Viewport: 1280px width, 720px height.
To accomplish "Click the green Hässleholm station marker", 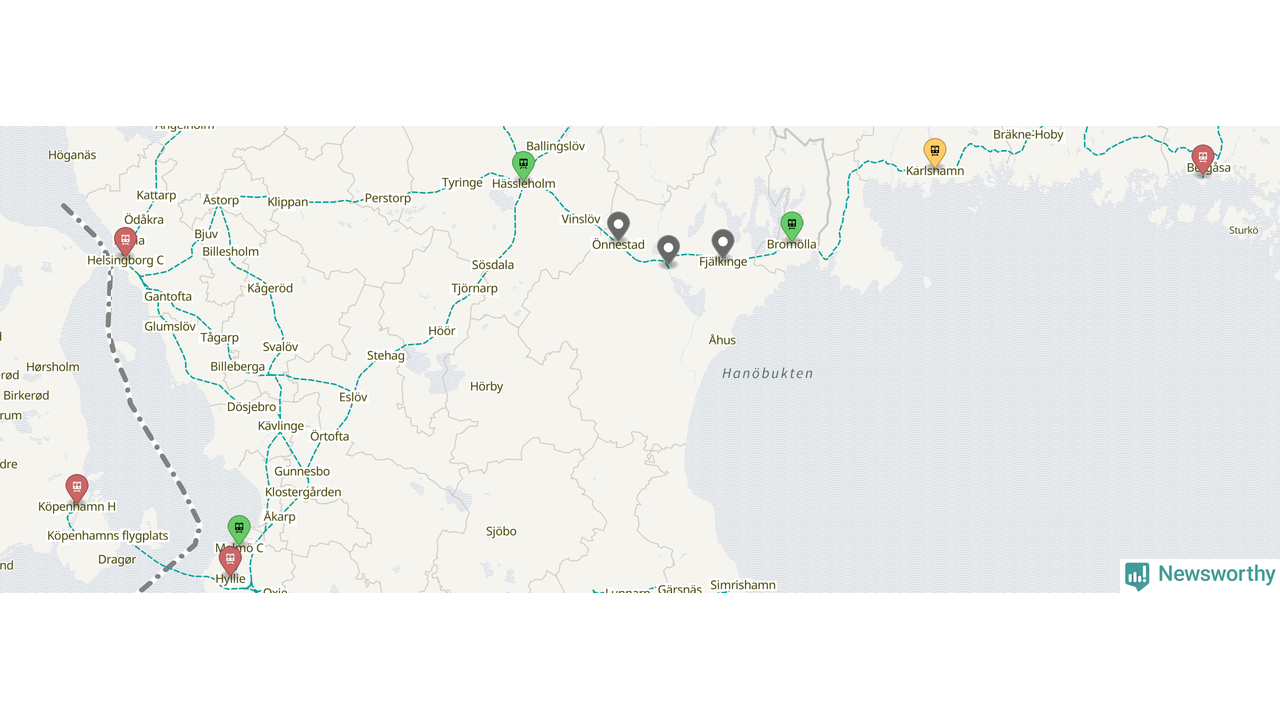I will (523, 165).
